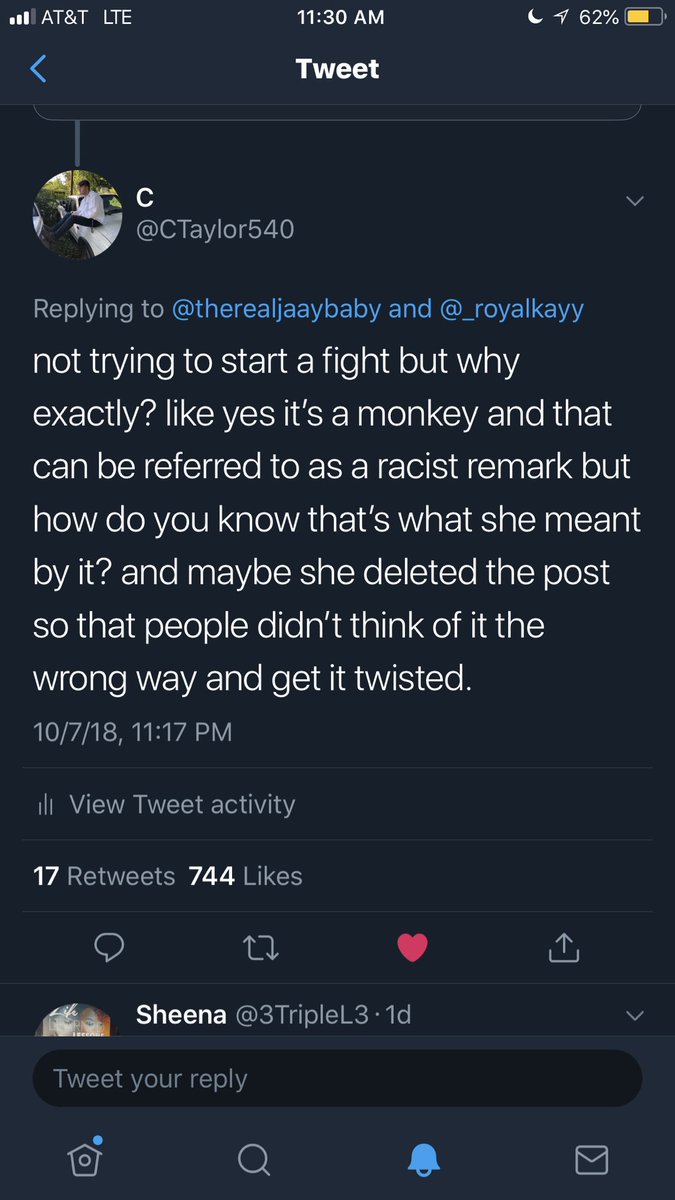Image resolution: width=675 pixels, height=1200 pixels.
Task: Expand options chevron on CTaylor540 tweet
Action: 634,201
